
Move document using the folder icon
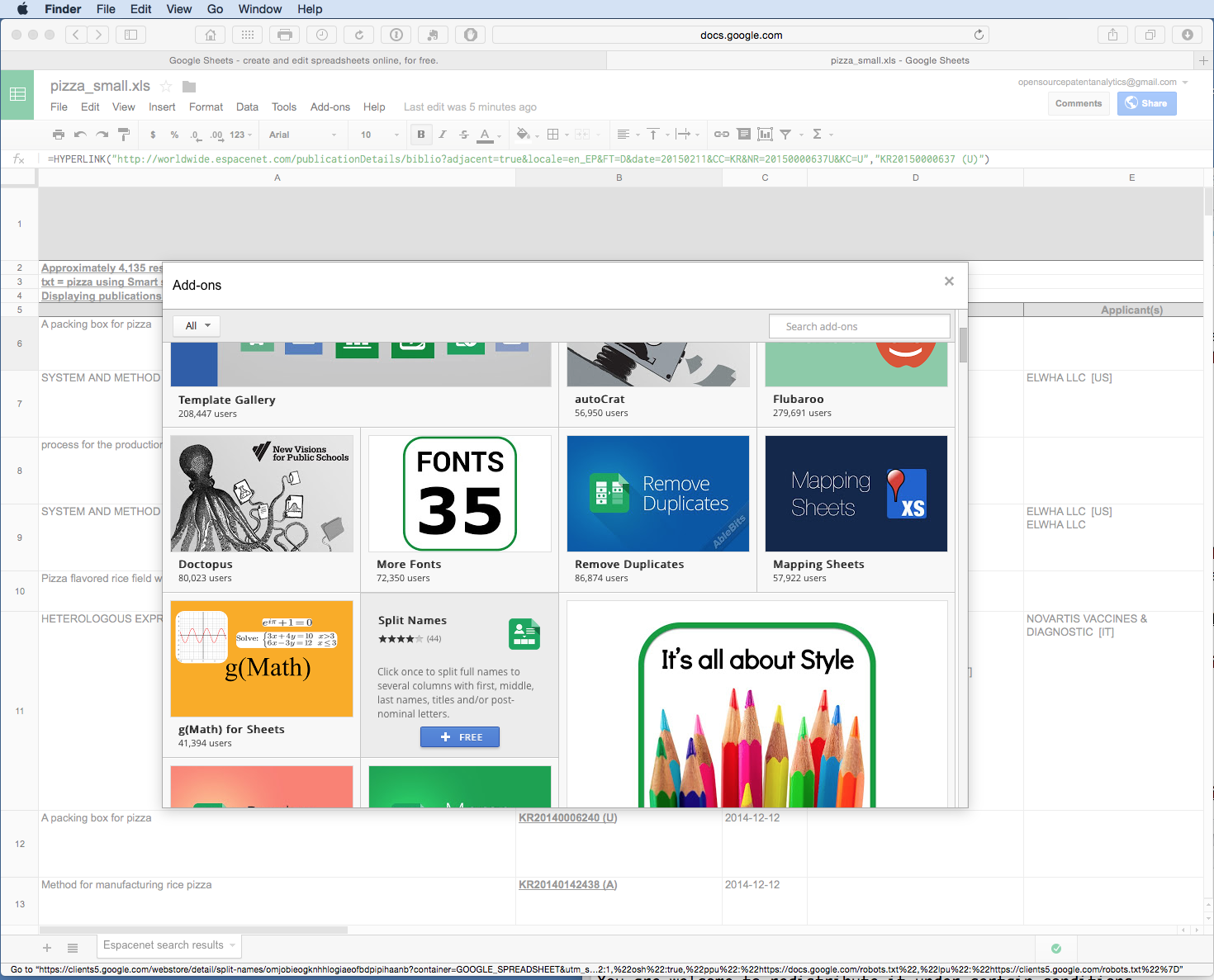pyautogui.click(x=189, y=87)
